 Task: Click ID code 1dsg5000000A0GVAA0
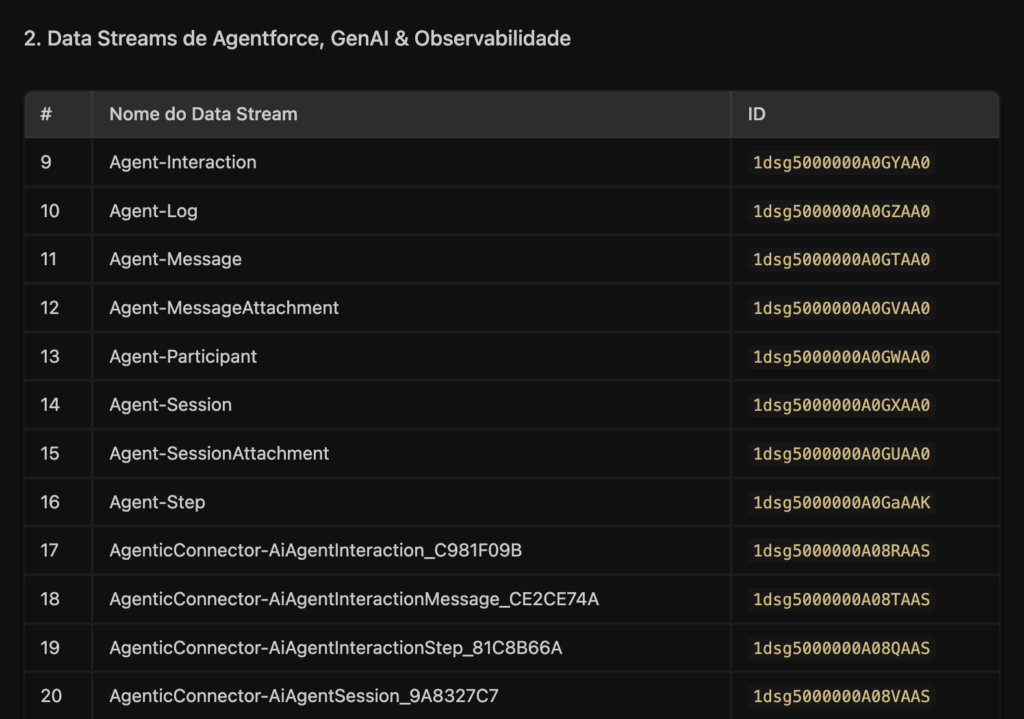(841, 308)
